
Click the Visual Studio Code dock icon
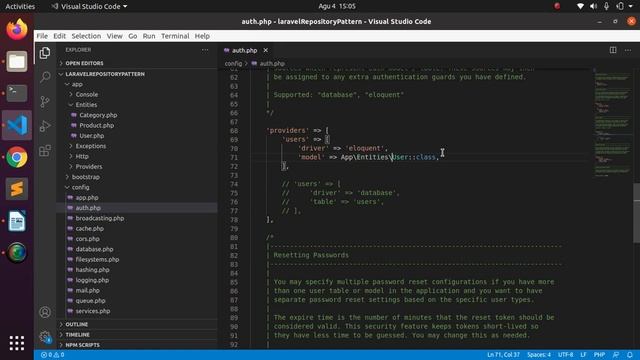17,125
